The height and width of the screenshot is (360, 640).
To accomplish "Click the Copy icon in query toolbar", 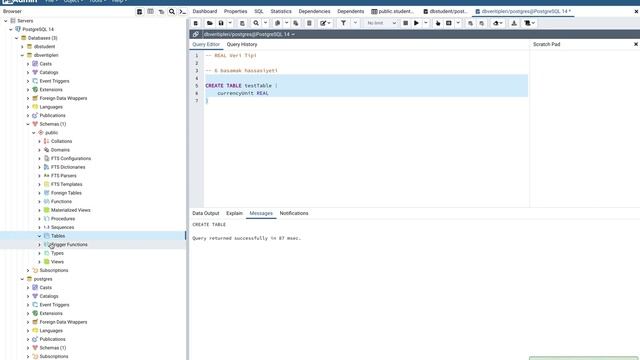I will [278, 23].
